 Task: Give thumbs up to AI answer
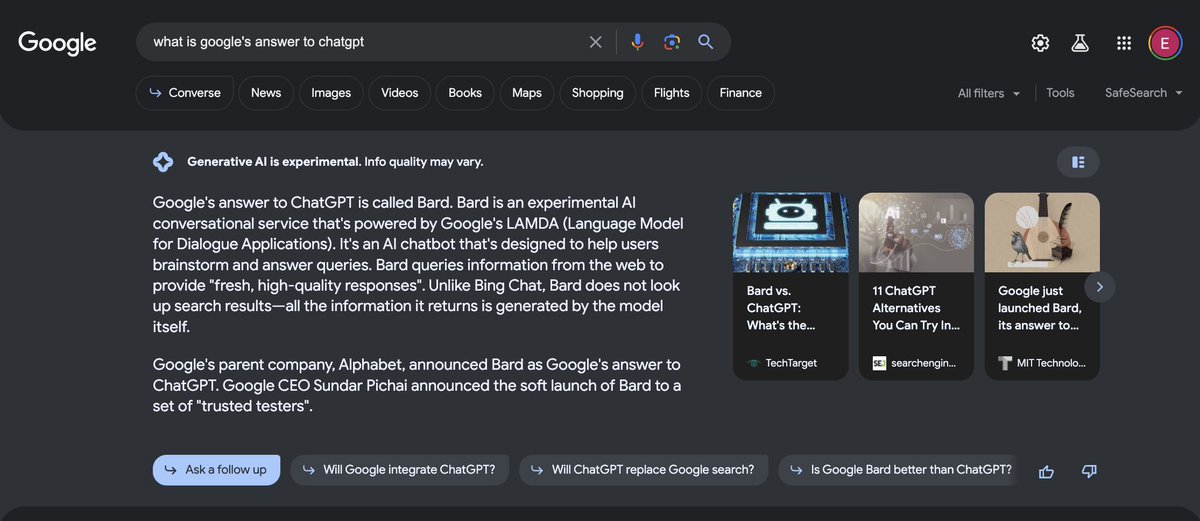(x=1047, y=471)
